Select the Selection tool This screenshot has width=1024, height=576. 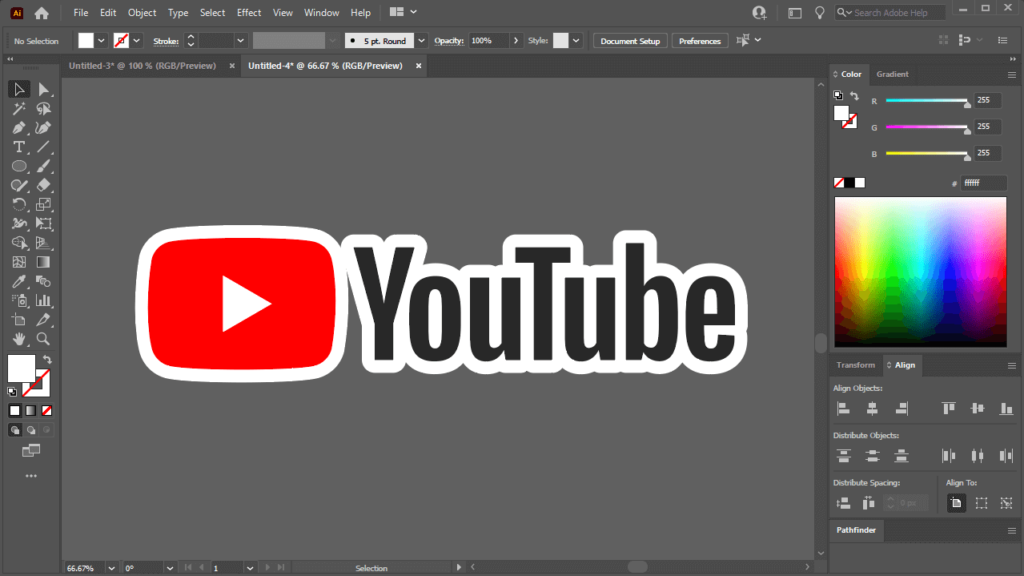[19, 89]
